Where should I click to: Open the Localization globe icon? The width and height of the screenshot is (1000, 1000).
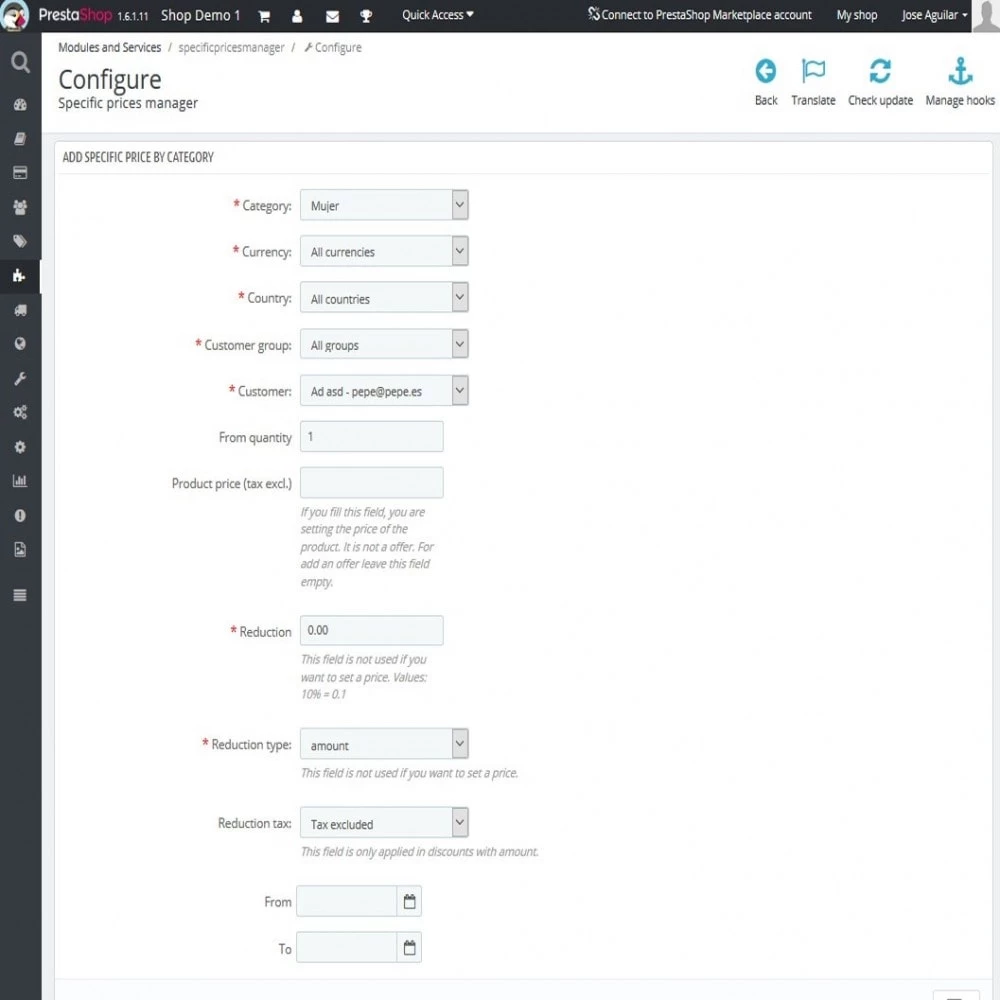(20, 344)
